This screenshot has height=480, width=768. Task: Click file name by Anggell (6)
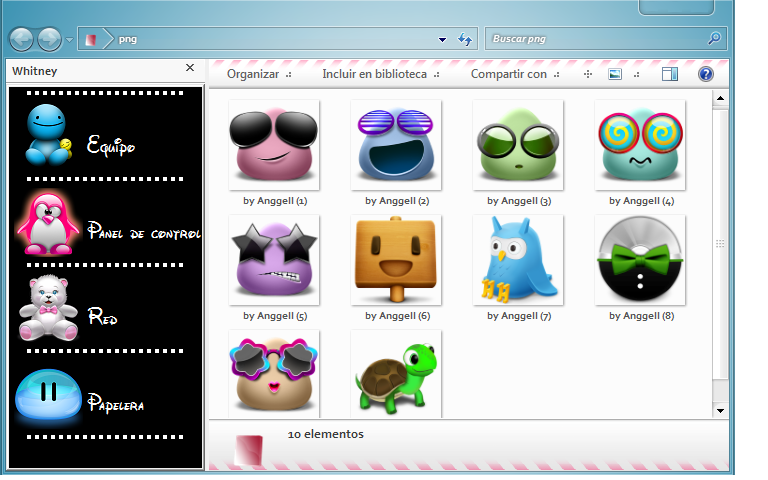click(x=397, y=316)
